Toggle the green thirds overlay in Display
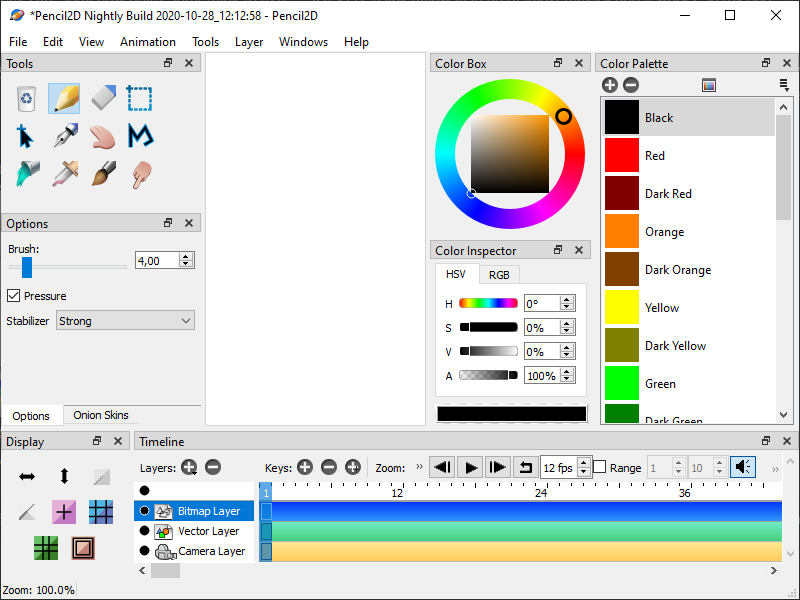 46,548
